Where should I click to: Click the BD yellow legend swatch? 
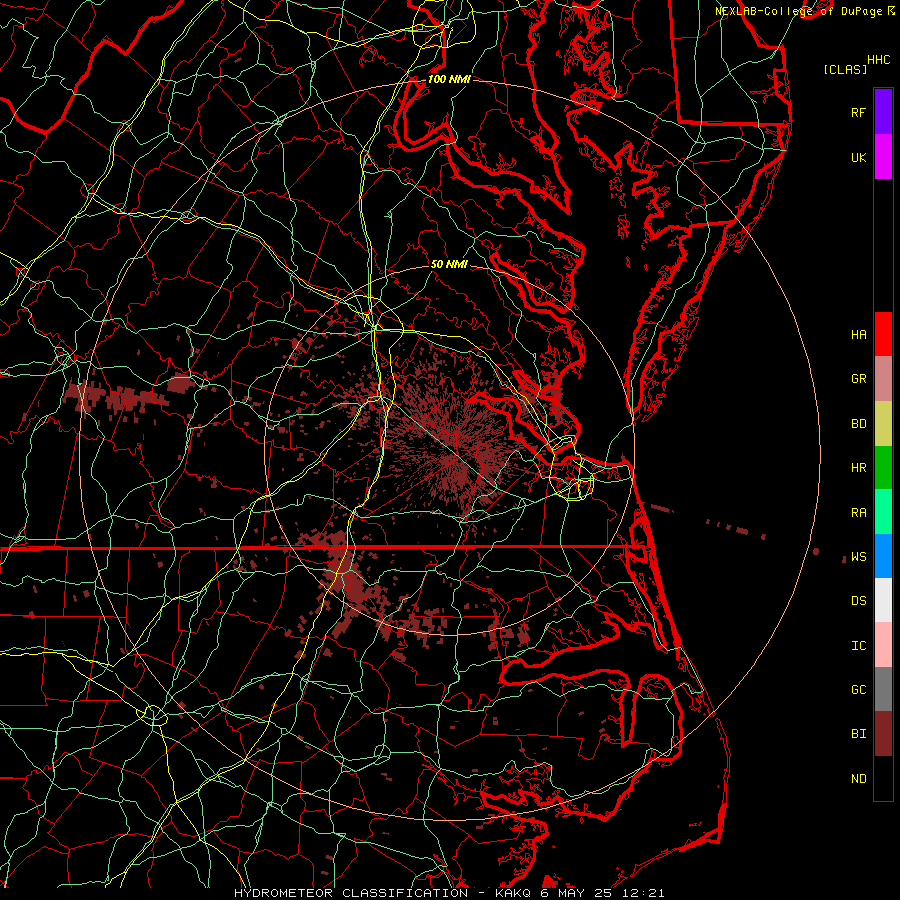pyautogui.click(x=883, y=423)
